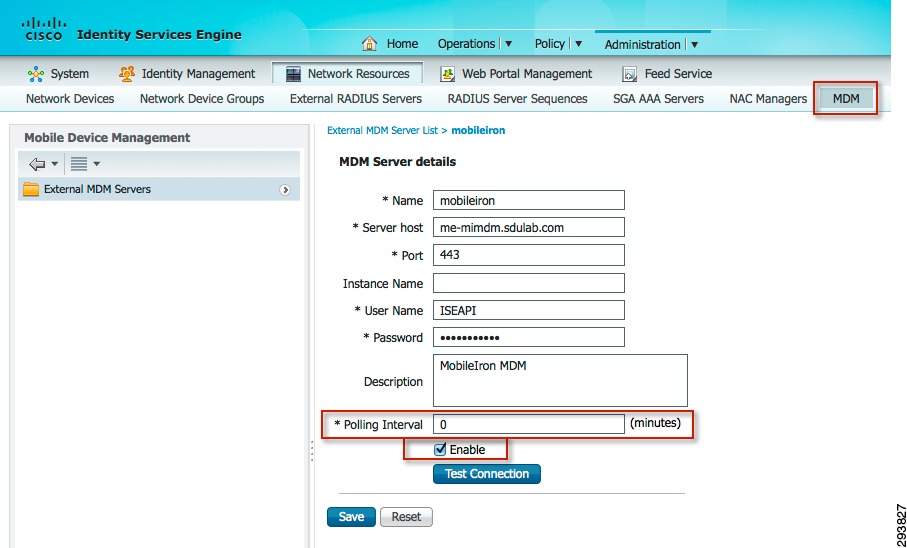Open RADIUS Server Sequences sub-tab
The height and width of the screenshot is (548, 907).
[x=517, y=99]
